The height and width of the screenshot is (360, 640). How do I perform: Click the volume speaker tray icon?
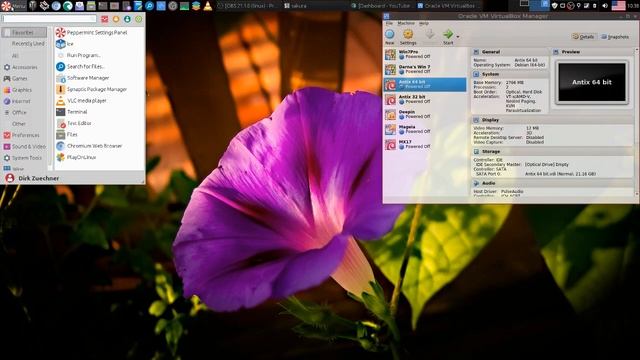pyautogui.click(x=605, y=6)
